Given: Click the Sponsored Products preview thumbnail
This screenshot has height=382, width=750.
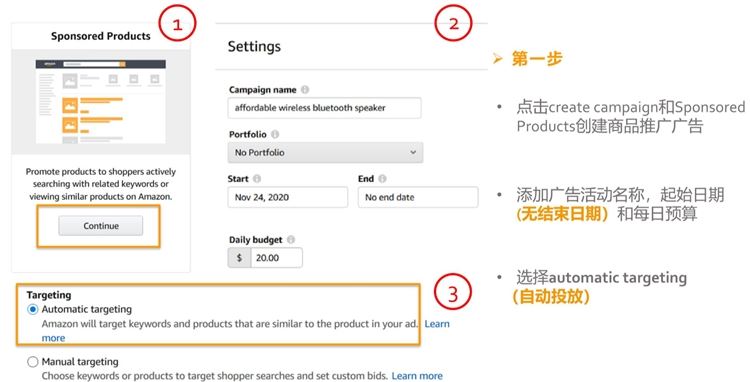Looking at the screenshot, I should tap(100, 101).
